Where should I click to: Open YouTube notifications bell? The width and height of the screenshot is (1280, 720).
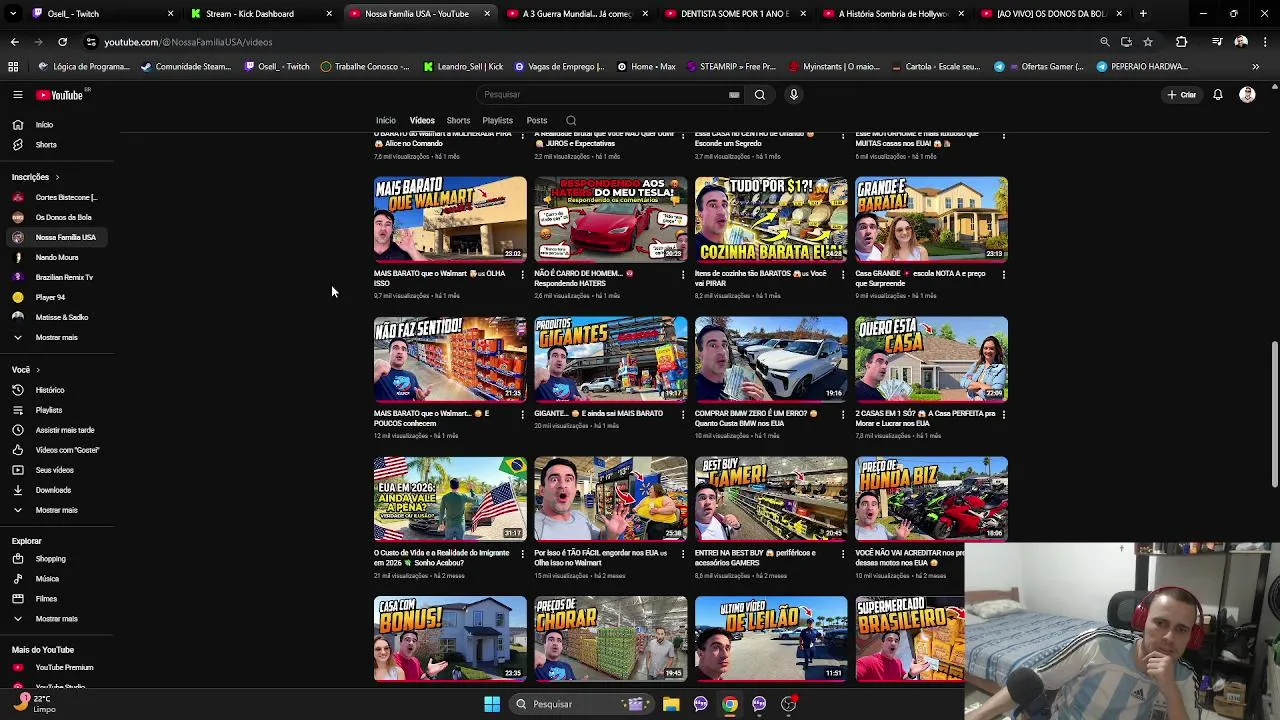(x=1218, y=95)
